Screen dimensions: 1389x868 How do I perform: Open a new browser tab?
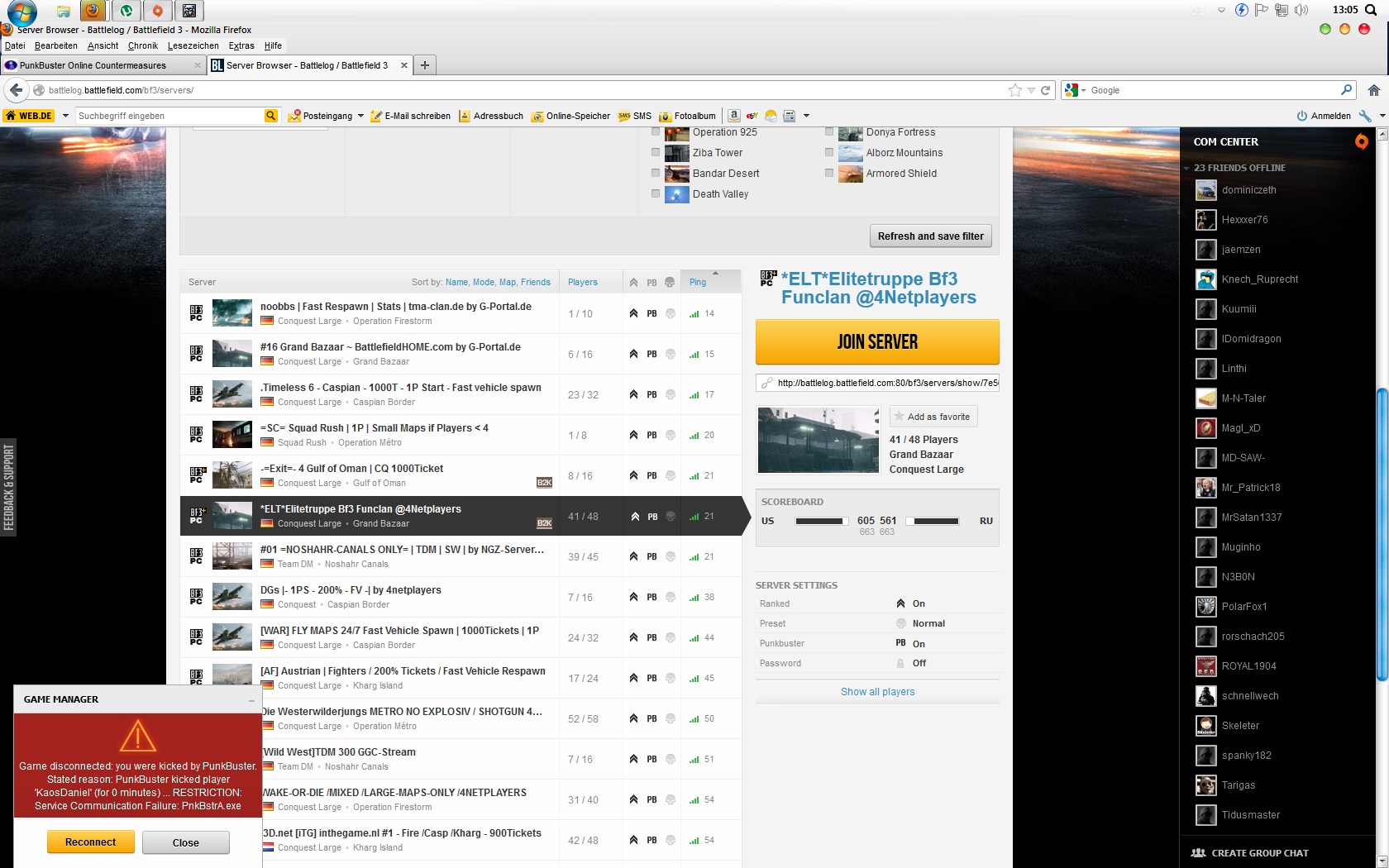pyautogui.click(x=424, y=65)
